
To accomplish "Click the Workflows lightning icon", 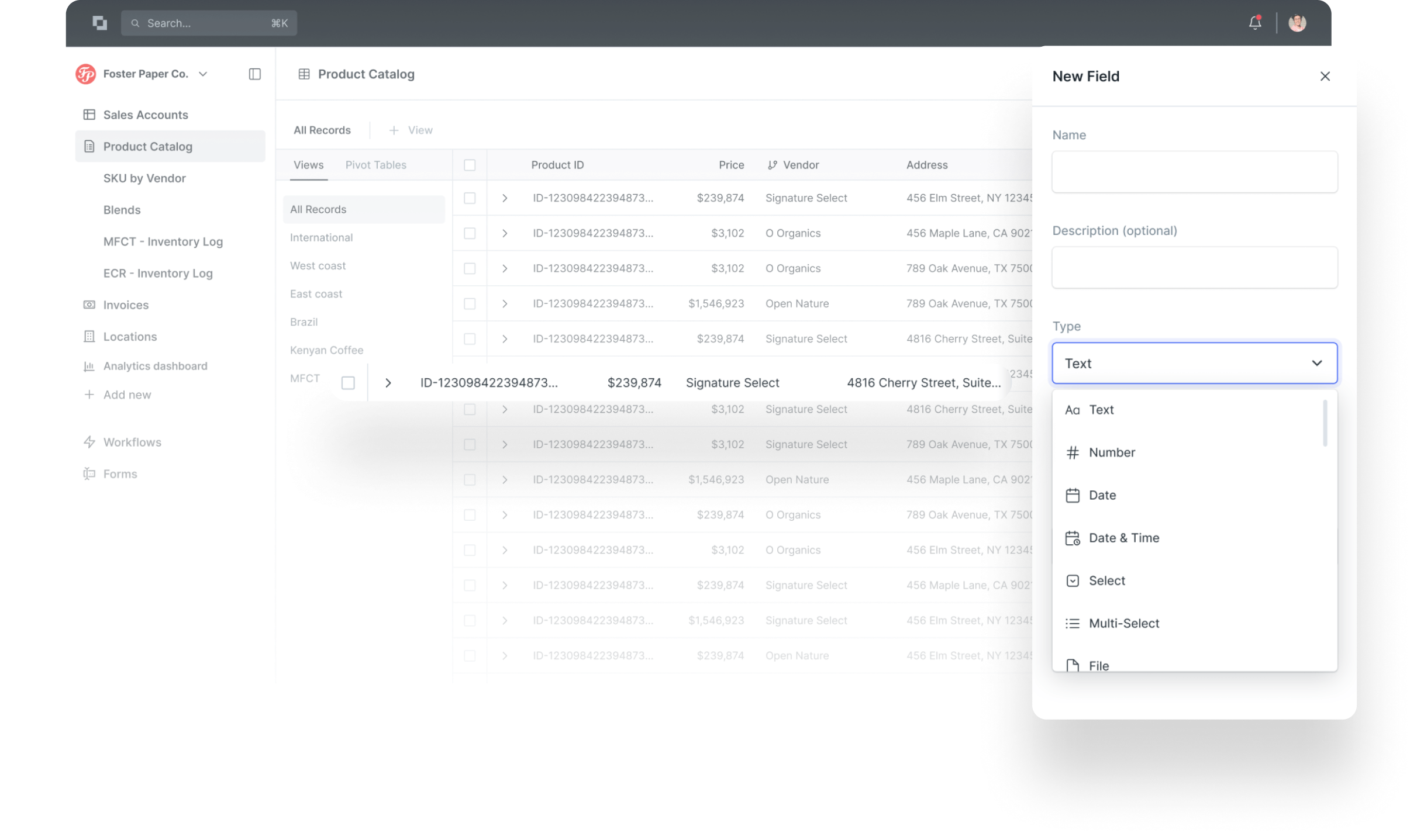I will [89, 442].
